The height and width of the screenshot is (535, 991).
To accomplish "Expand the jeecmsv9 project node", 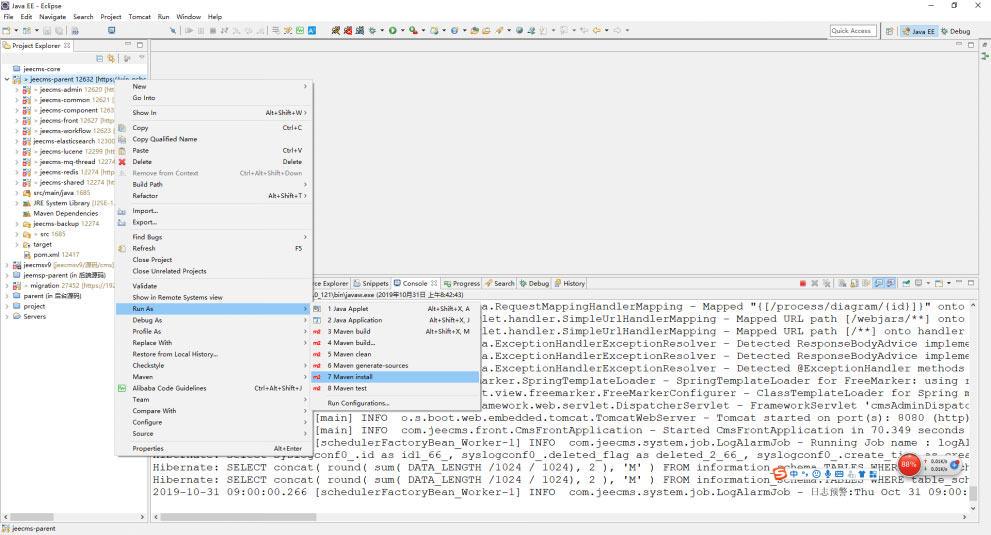I will (x=7, y=265).
